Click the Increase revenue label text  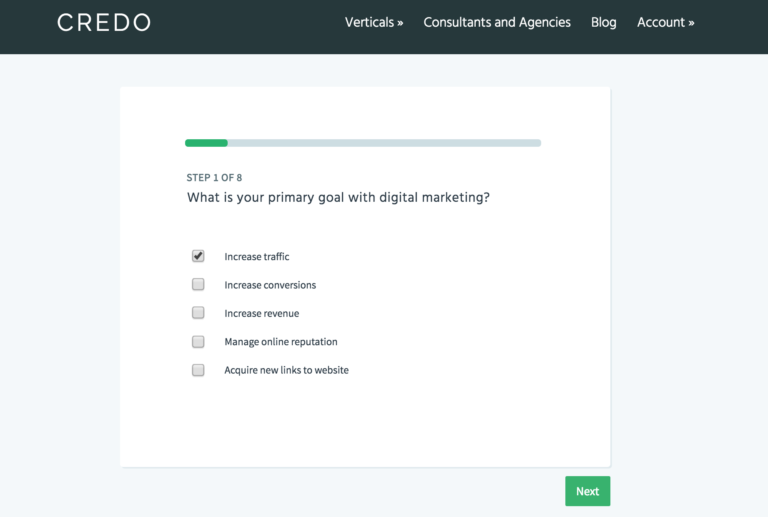point(262,313)
